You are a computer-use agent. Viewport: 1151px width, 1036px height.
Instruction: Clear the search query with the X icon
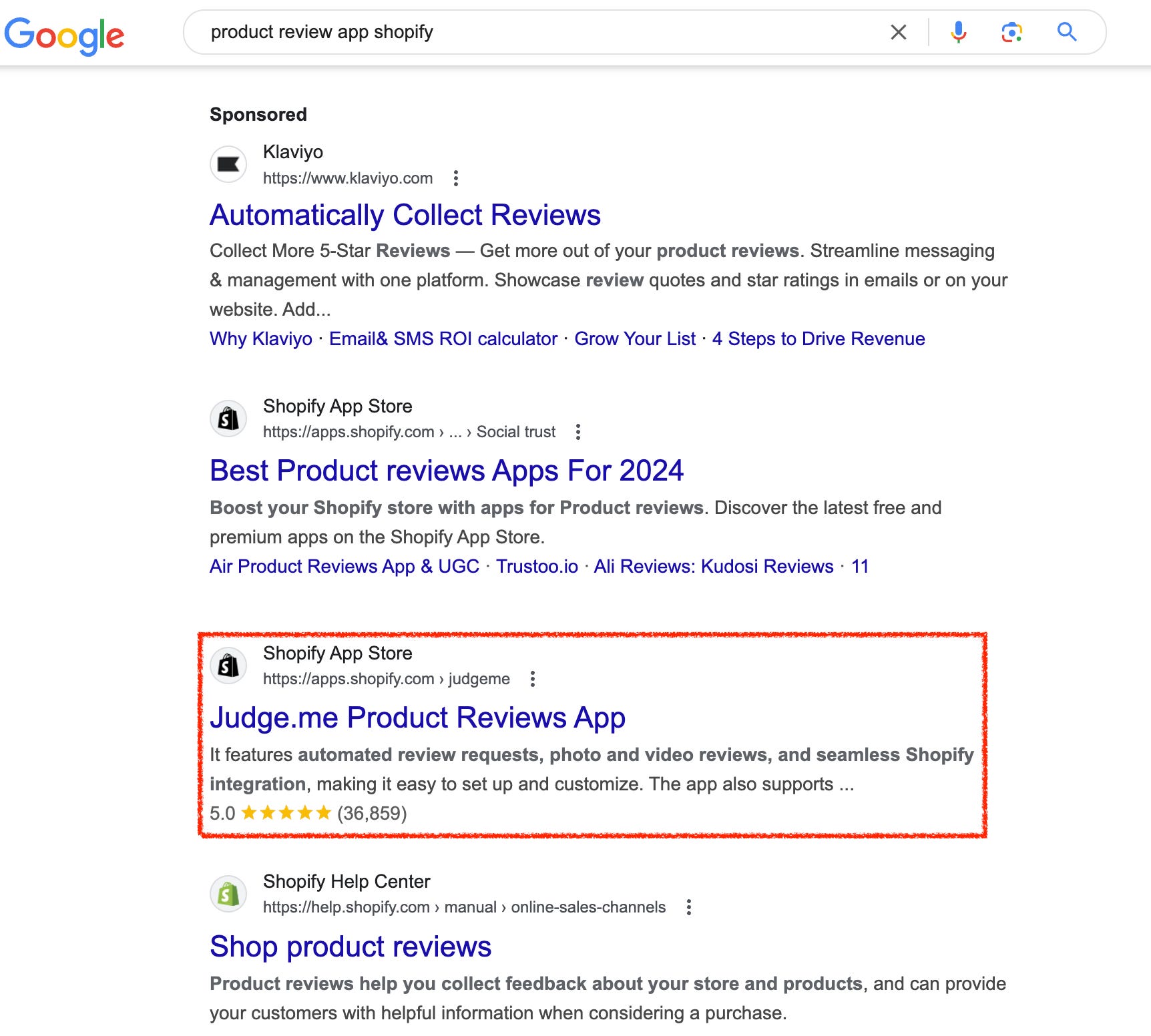[x=899, y=32]
